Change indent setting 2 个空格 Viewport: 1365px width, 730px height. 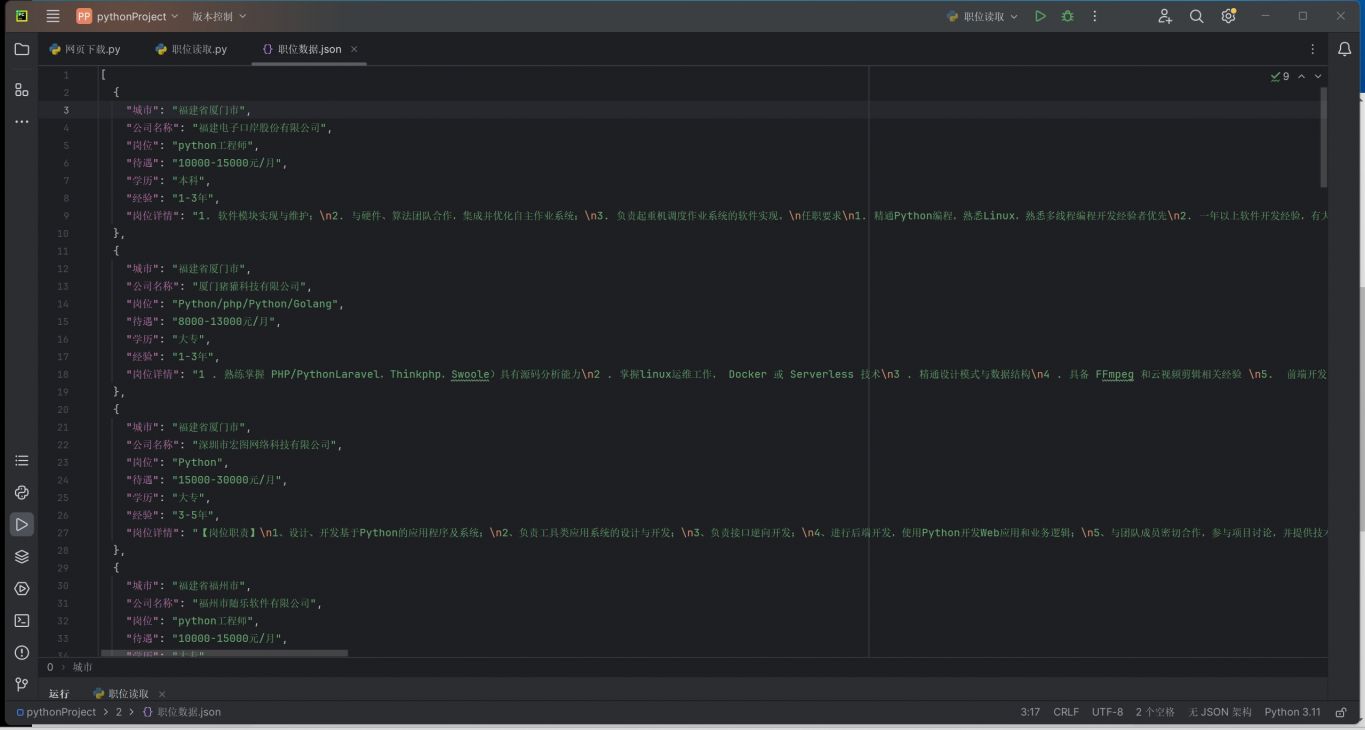[x=1155, y=712]
